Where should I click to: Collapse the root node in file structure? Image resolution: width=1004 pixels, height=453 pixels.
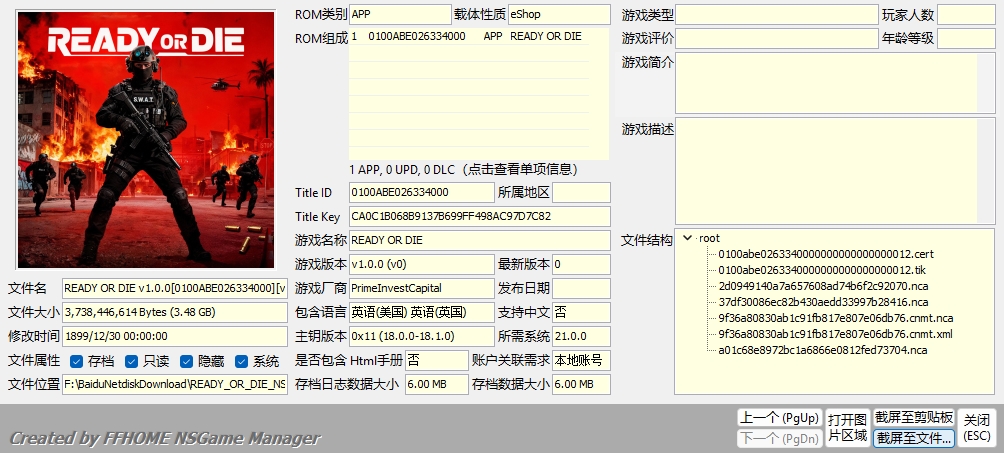(687, 238)
